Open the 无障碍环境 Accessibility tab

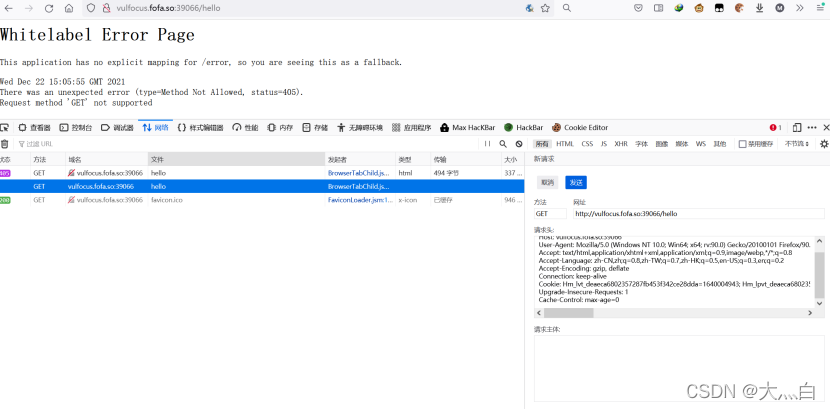[x=360, y=127]
